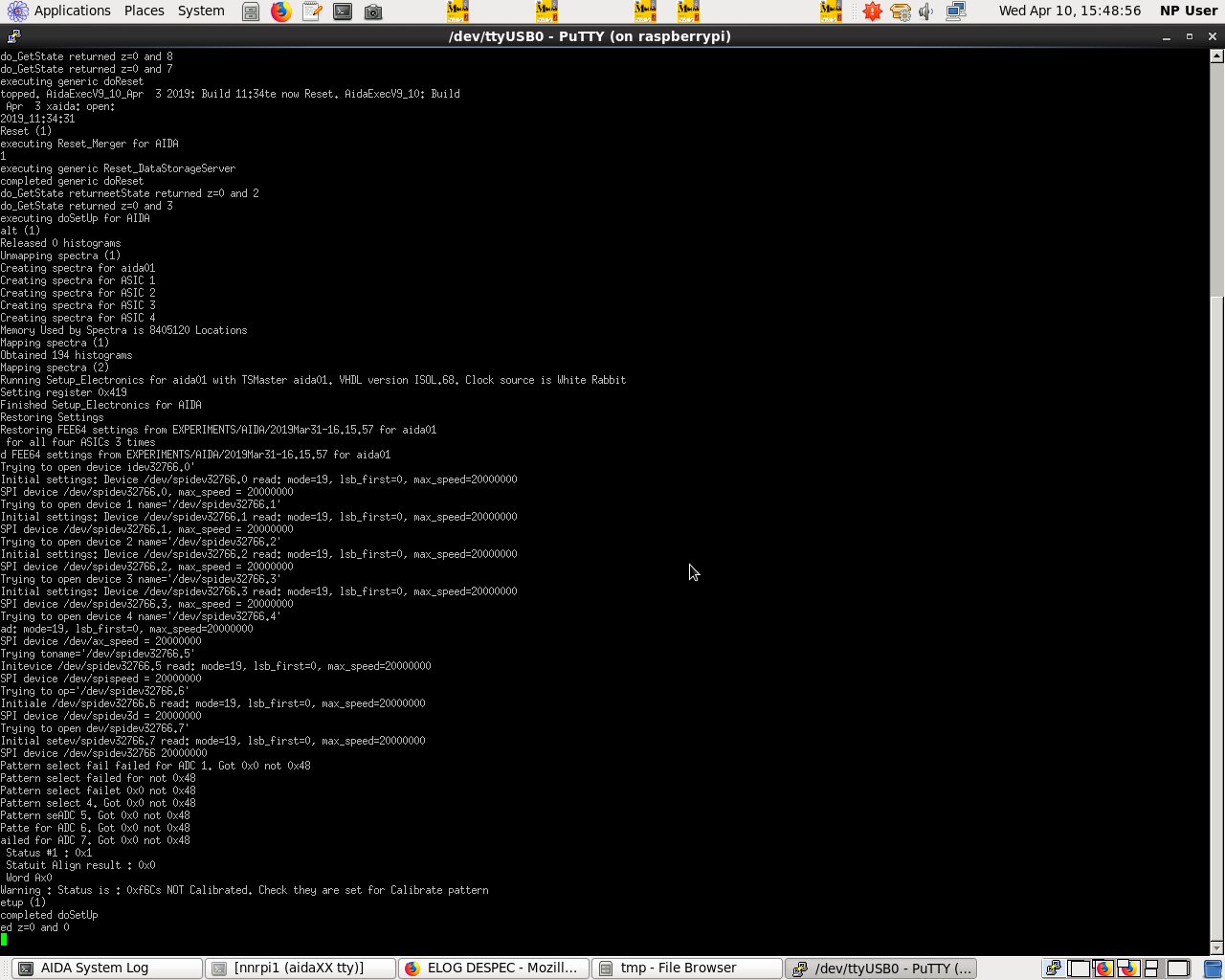Launch the terminal from the top panel
1225x980 pixels.
click(343, 11)
